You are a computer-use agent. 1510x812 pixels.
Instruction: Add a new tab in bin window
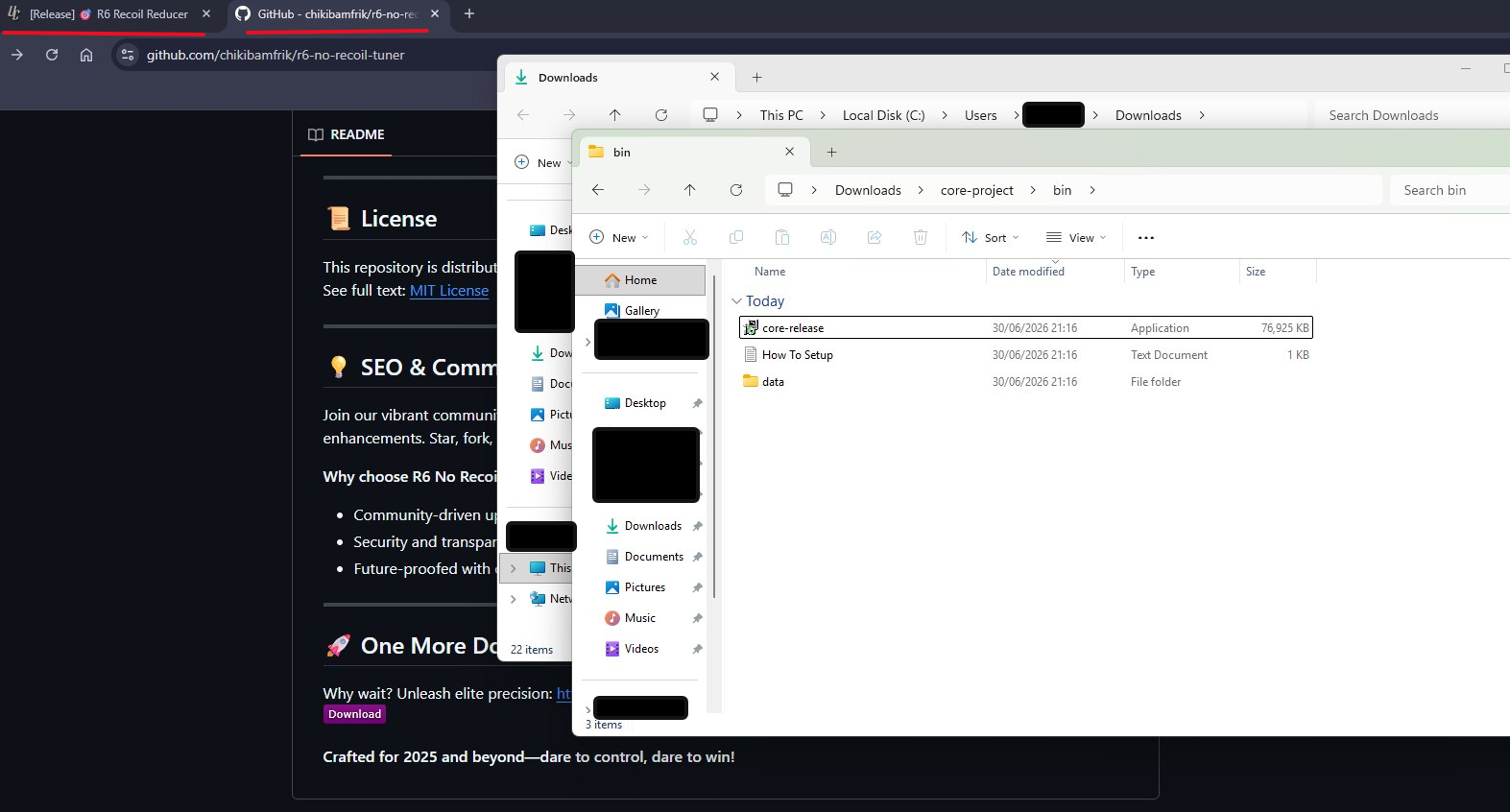click(x=831, y=152)
